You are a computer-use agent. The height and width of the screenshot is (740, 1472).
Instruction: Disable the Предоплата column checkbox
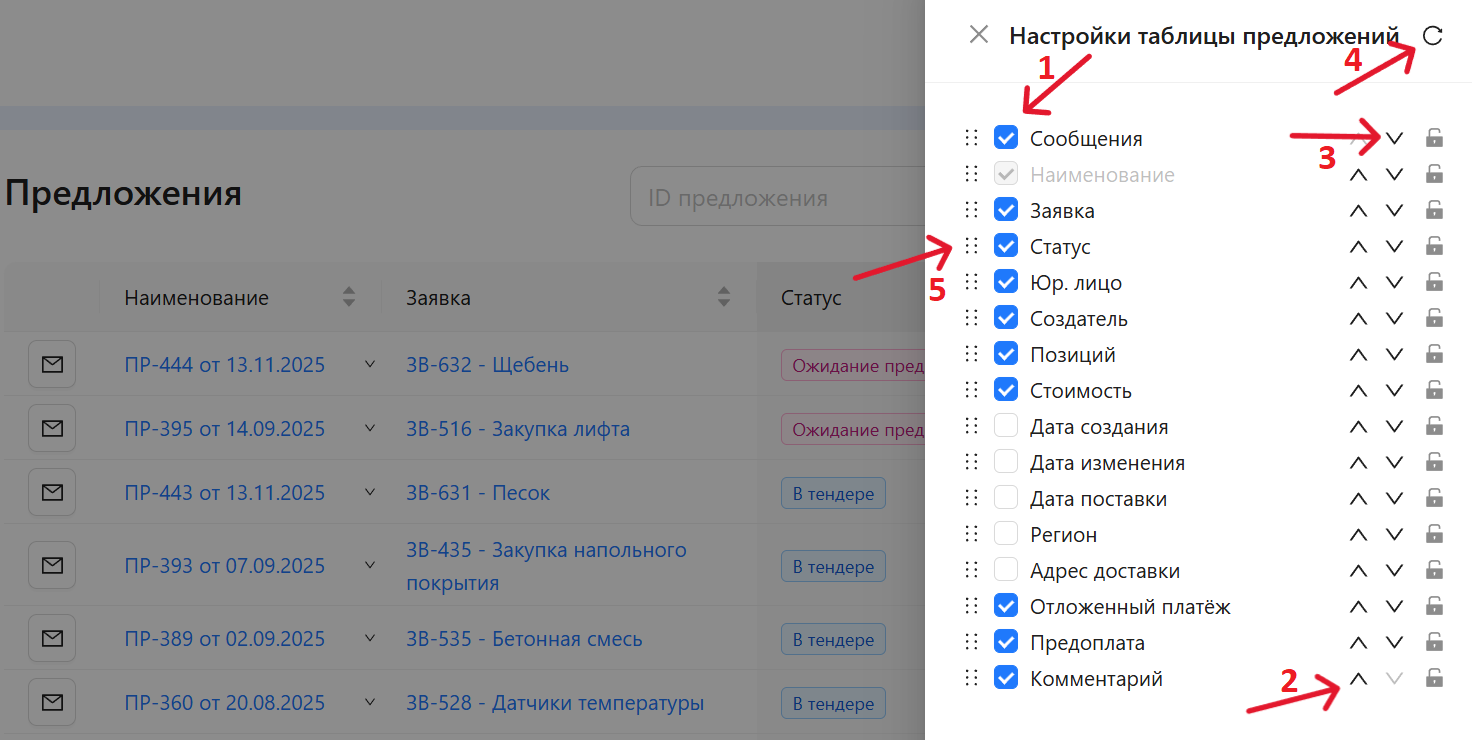click(1006, 643)
